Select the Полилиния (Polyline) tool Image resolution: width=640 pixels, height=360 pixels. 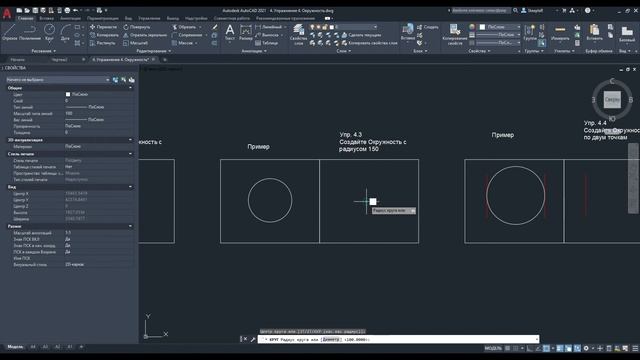[30, 32]
